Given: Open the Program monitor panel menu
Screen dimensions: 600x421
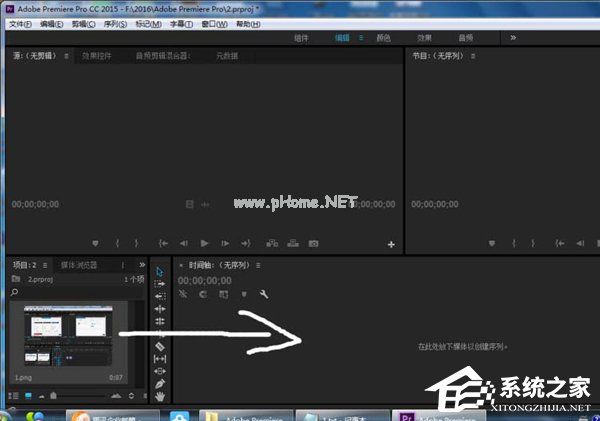Looking at the screenshot, I should pyautogui.click(x=473, y=56).
